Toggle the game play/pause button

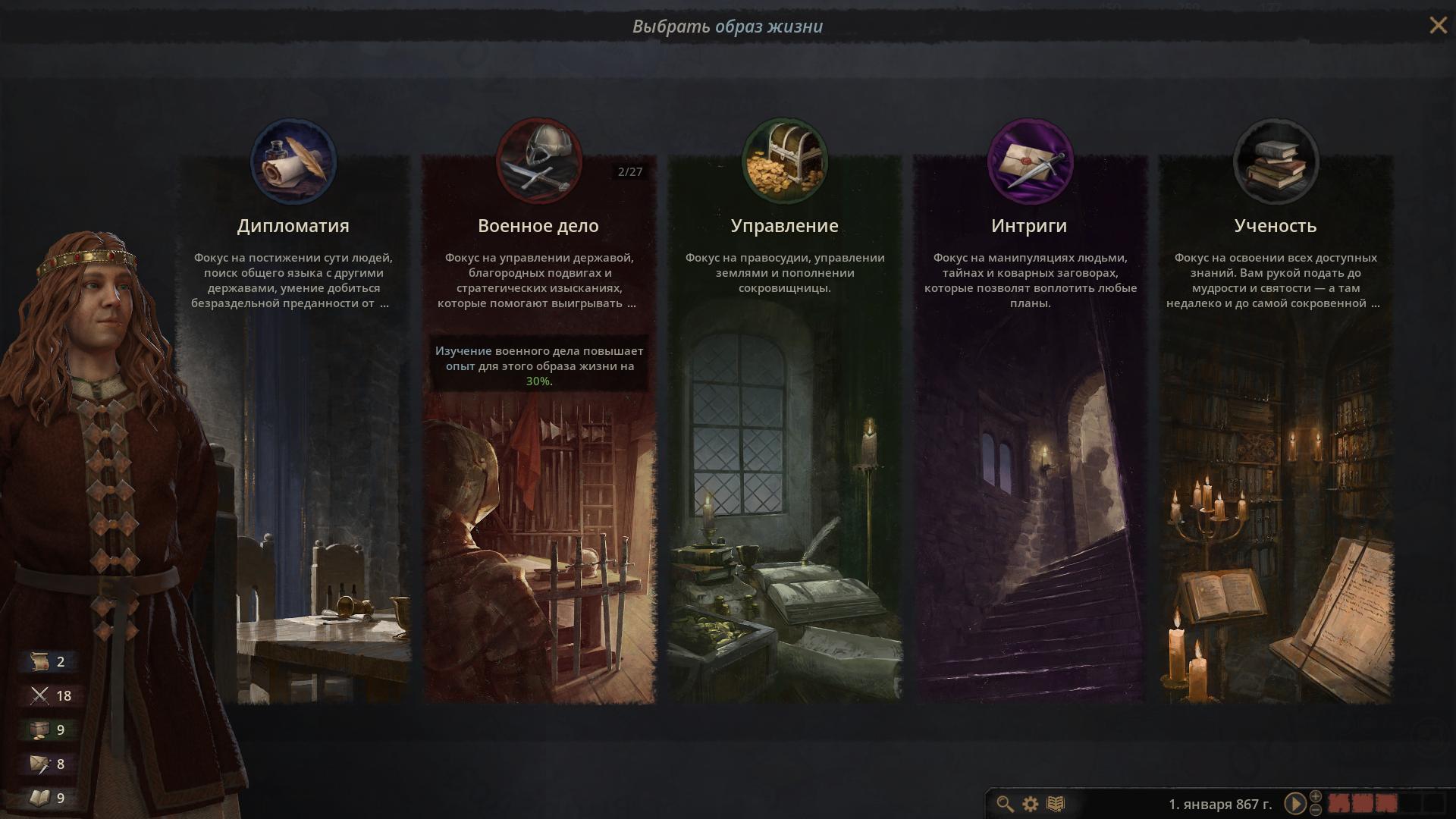coord(1295,804)
